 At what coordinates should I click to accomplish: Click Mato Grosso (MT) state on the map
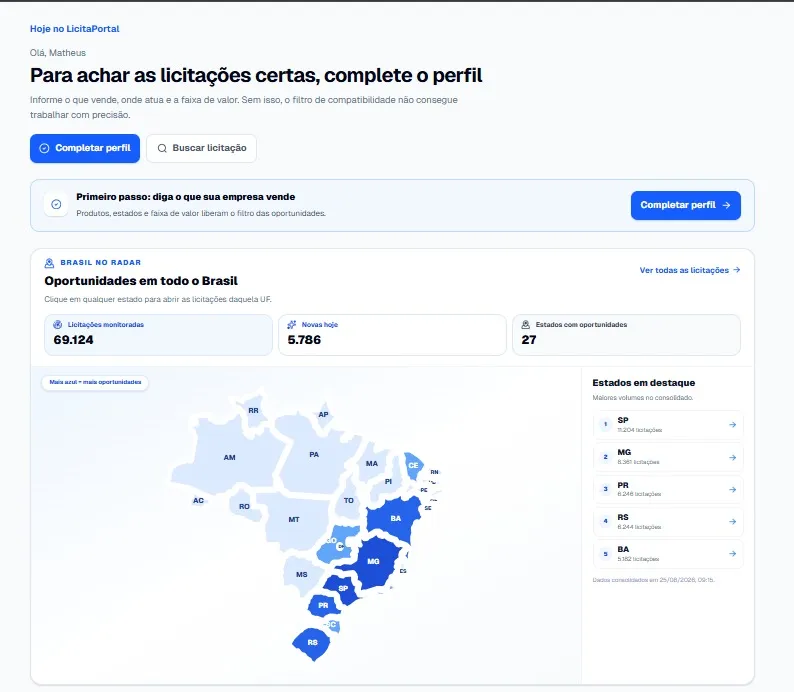click(x=294, y=519)
